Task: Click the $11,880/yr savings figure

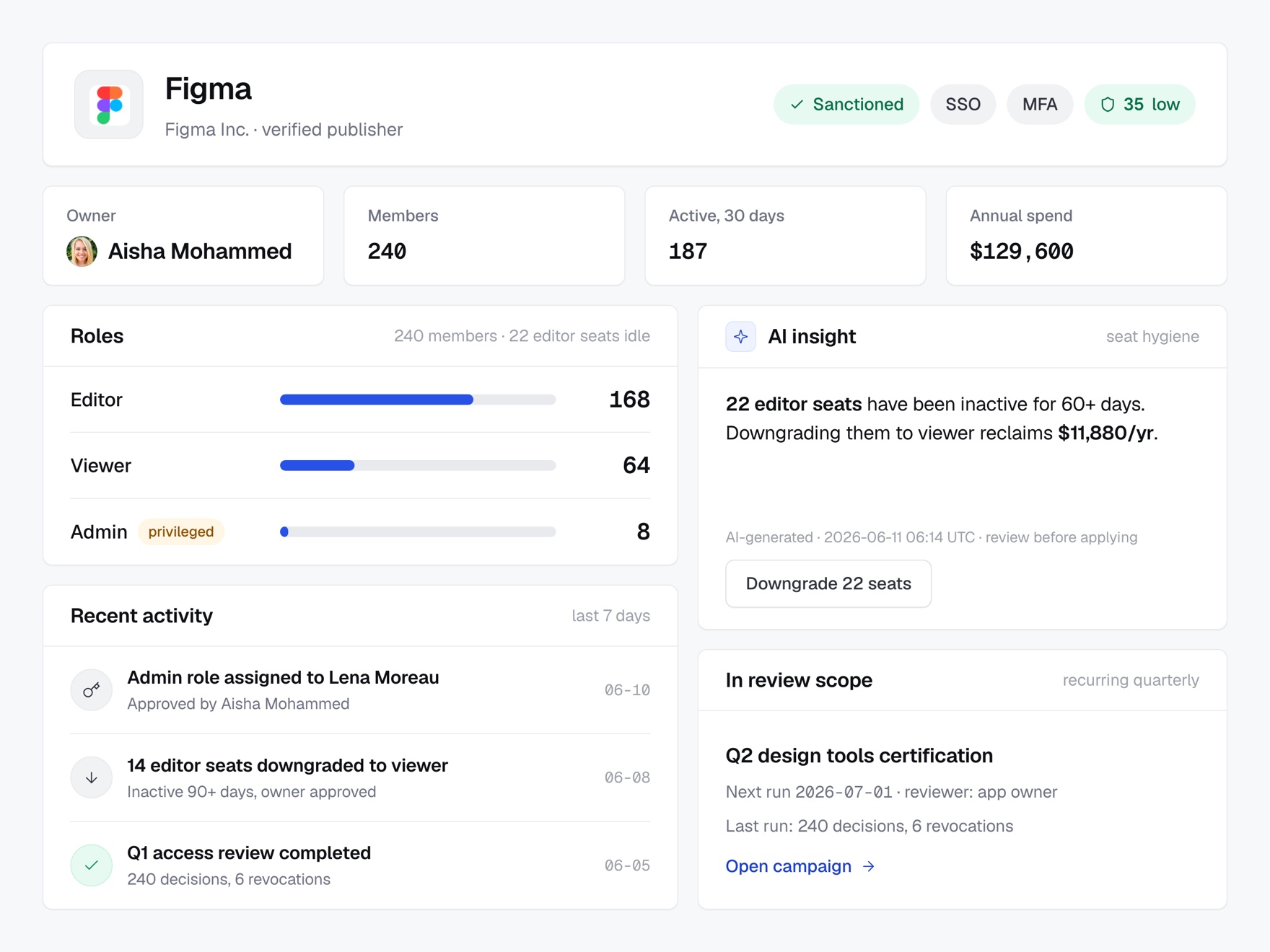Action: (1105, 433)
